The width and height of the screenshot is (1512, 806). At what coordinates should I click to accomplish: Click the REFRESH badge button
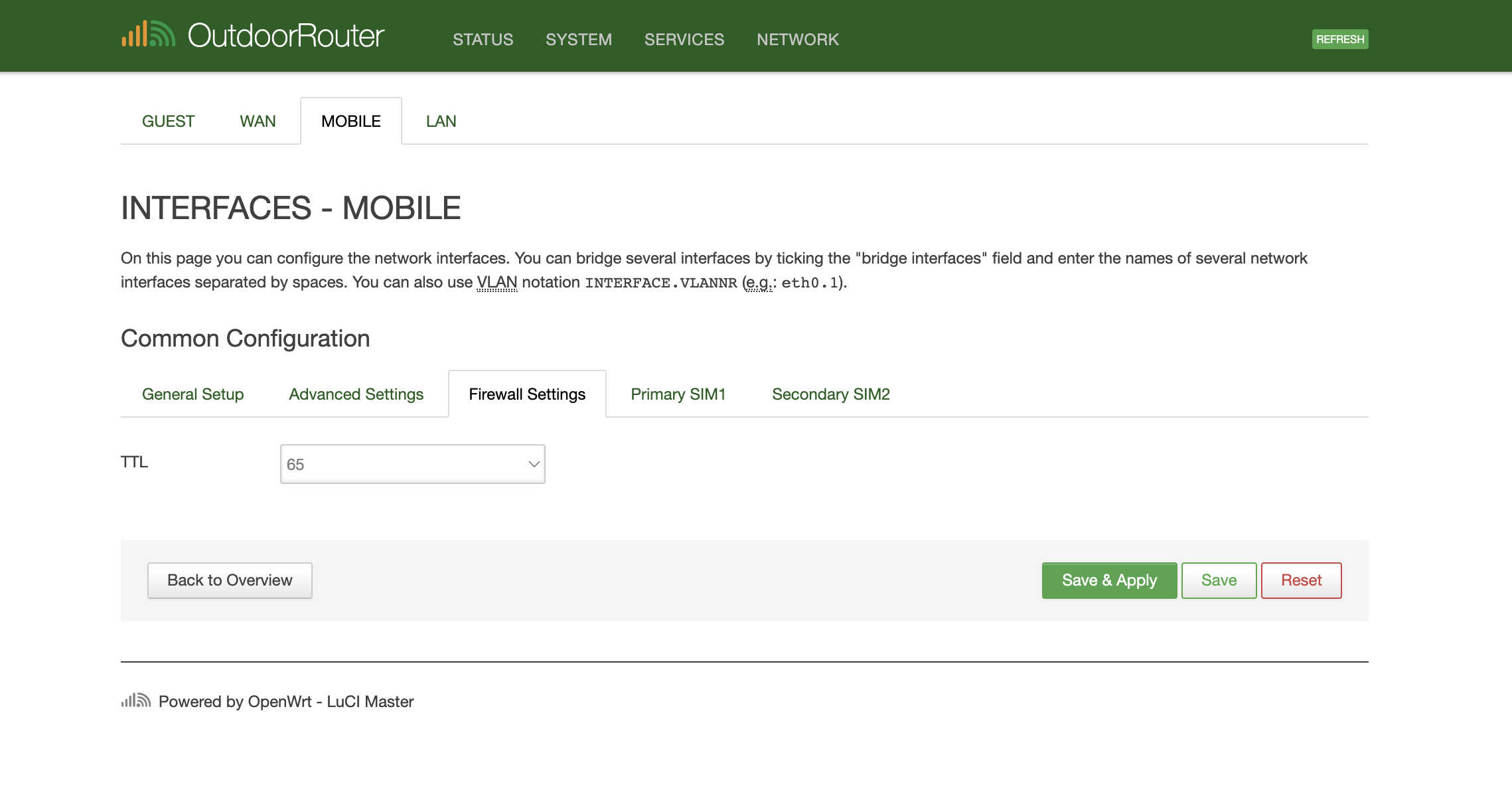tap(1340, 39)
